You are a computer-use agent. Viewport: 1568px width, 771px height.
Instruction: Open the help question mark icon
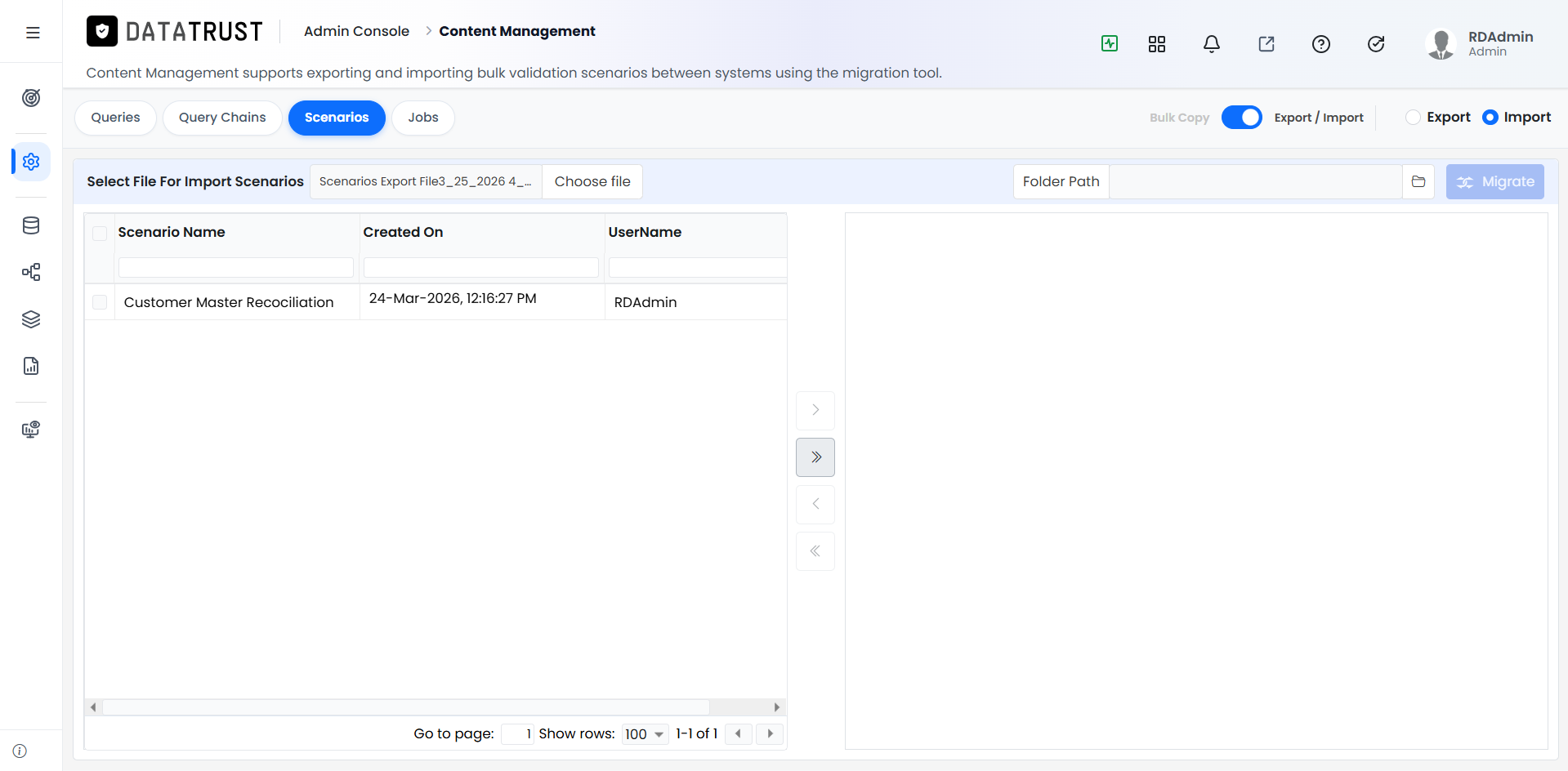[1321, 44]
